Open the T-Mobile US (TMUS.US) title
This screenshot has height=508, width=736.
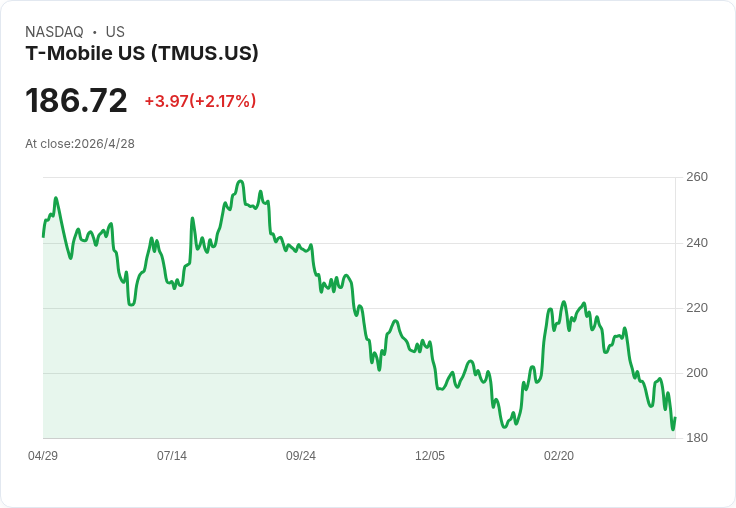142,53
